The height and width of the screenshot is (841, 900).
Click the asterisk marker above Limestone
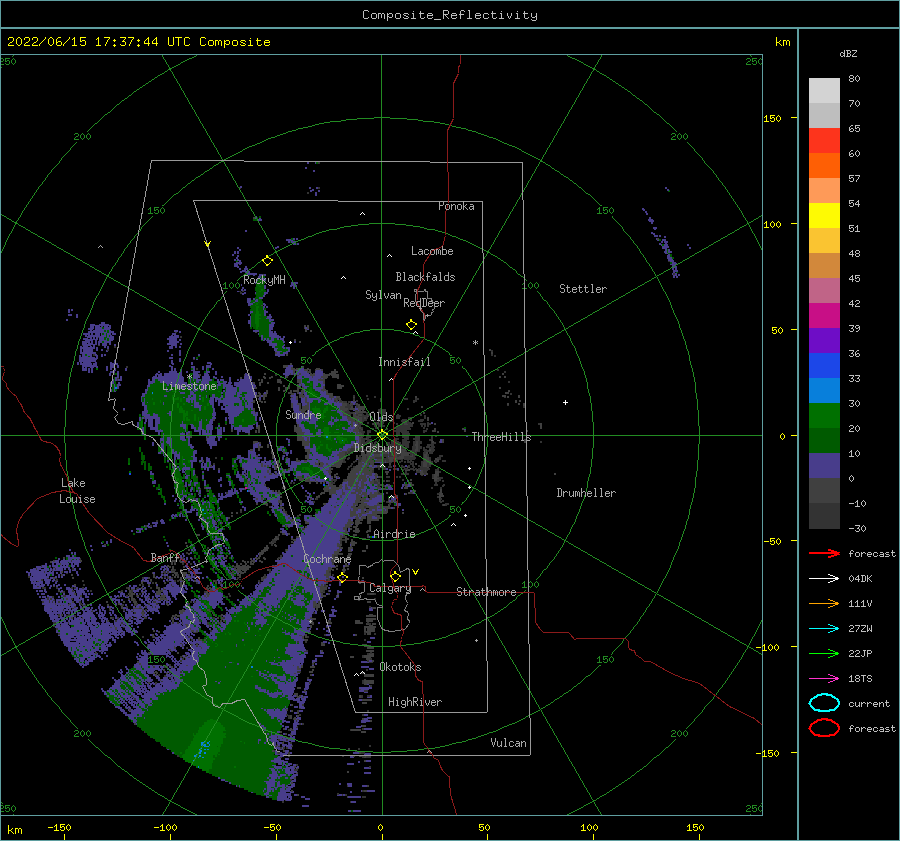(x=189, y=377)
